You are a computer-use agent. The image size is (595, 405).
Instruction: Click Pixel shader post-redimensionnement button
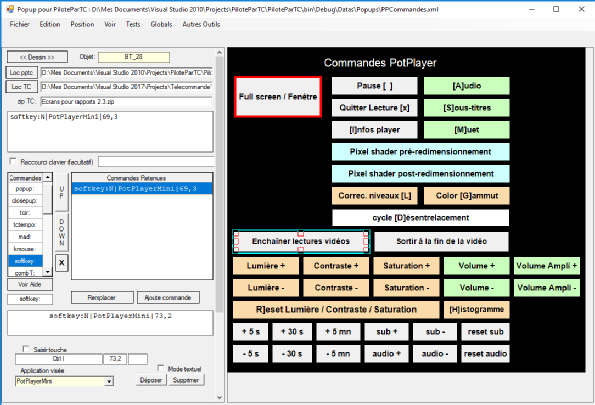(x=420, y=174)
